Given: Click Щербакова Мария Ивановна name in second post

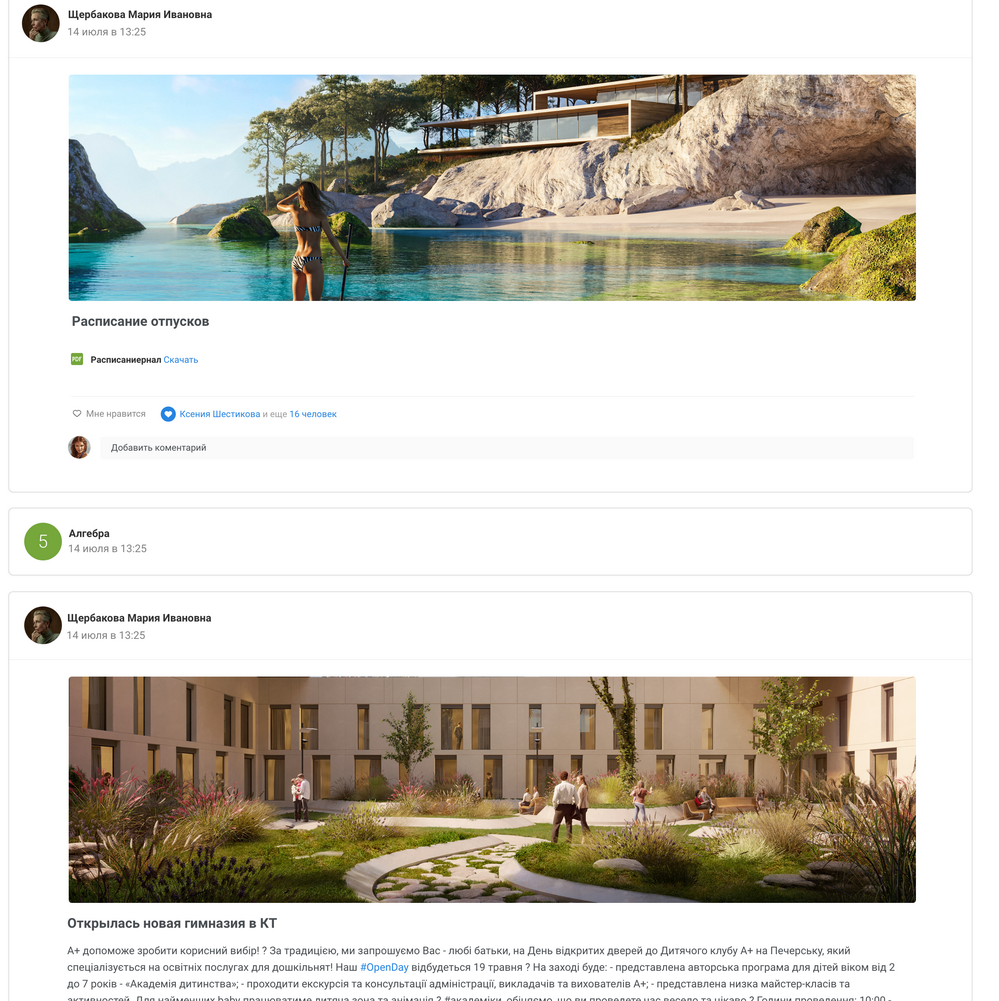Looking at the screenshot, I should [x=139, y=618].
